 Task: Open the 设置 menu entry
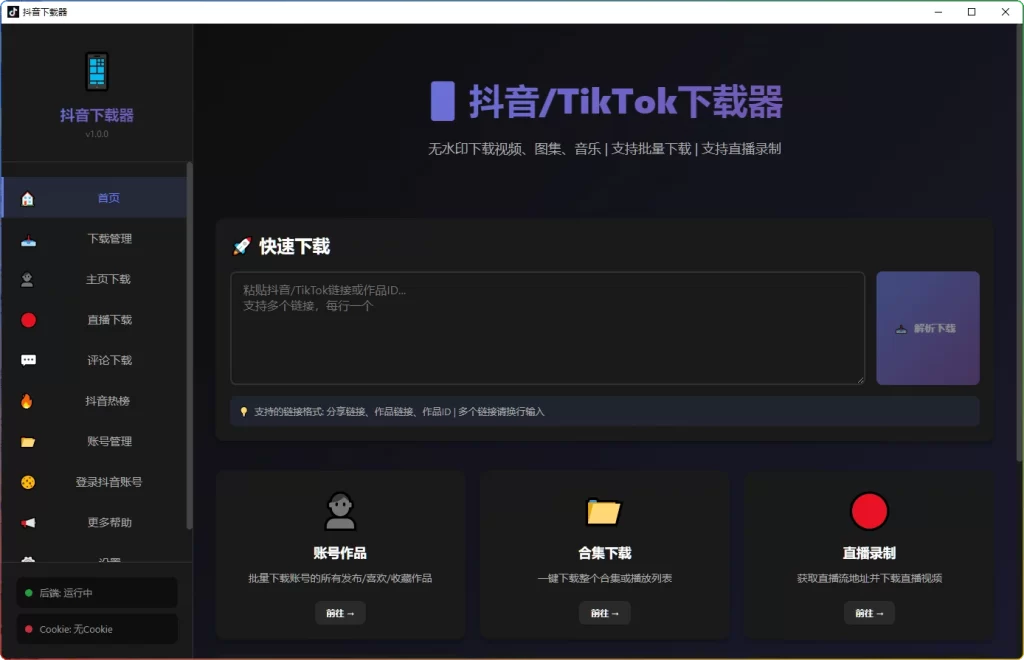pyautogui.click(x=108, y=558)
